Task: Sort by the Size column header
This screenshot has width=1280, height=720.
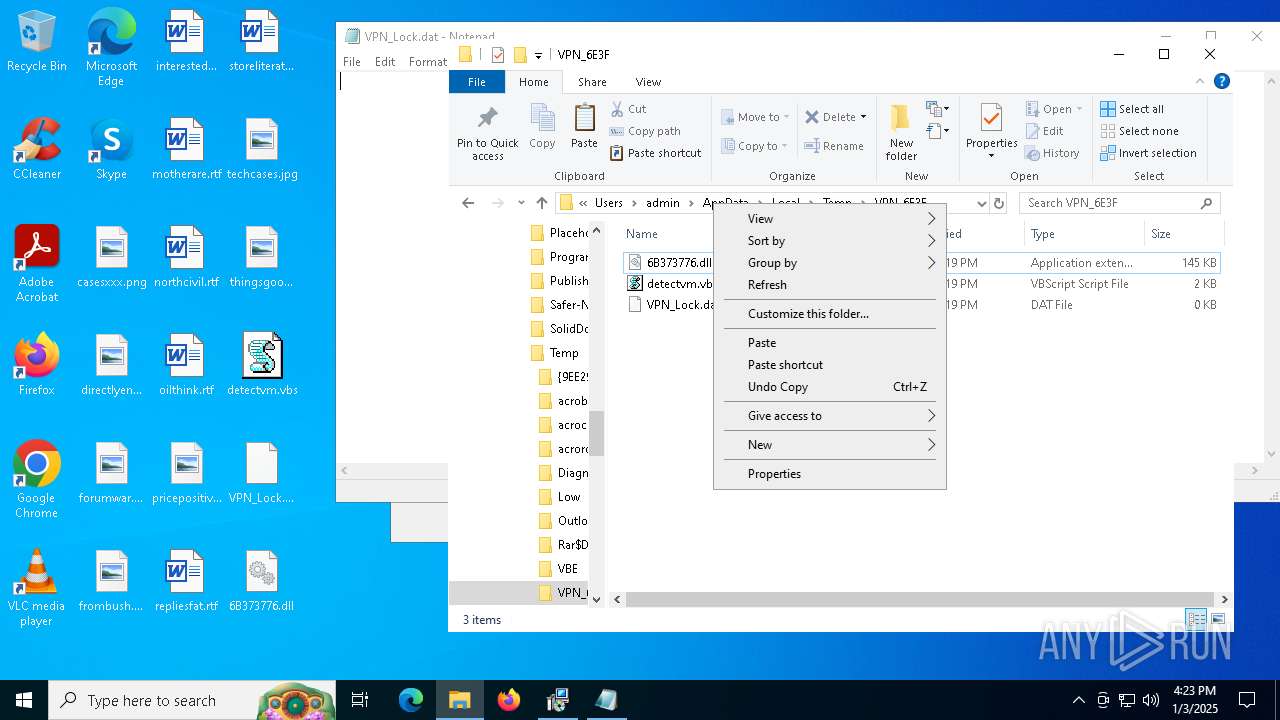Action: [x=1184, y=234]
